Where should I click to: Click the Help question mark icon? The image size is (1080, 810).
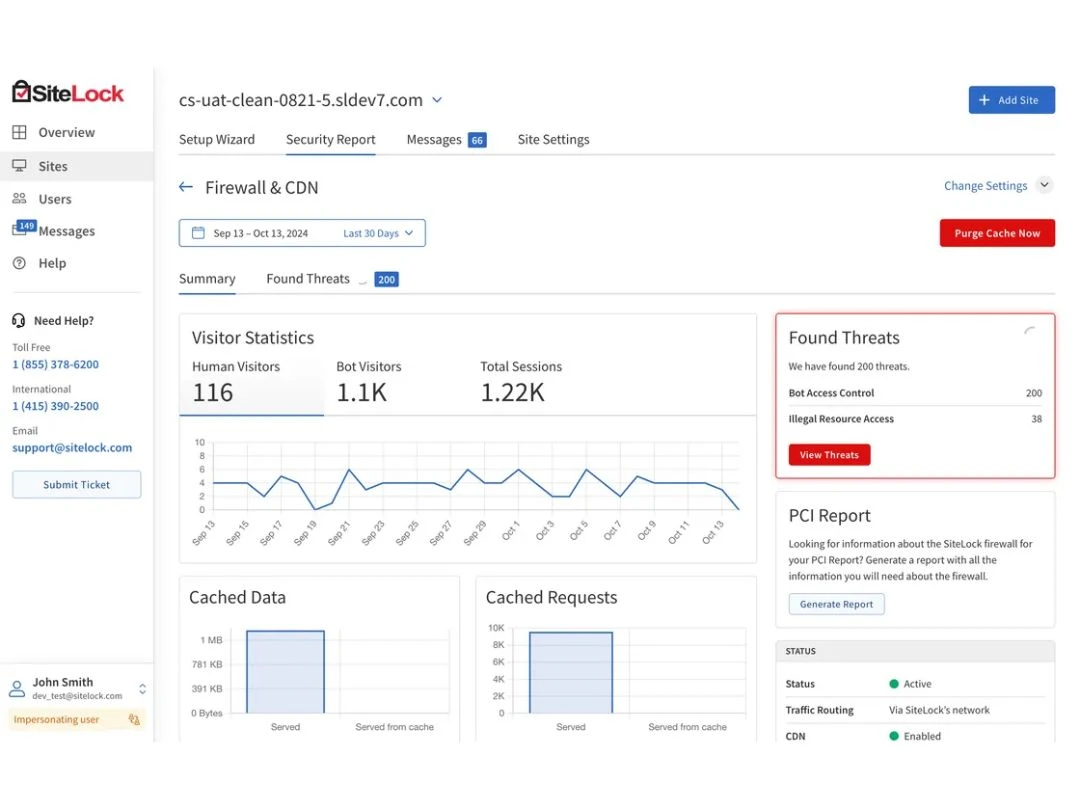(19, 263)
